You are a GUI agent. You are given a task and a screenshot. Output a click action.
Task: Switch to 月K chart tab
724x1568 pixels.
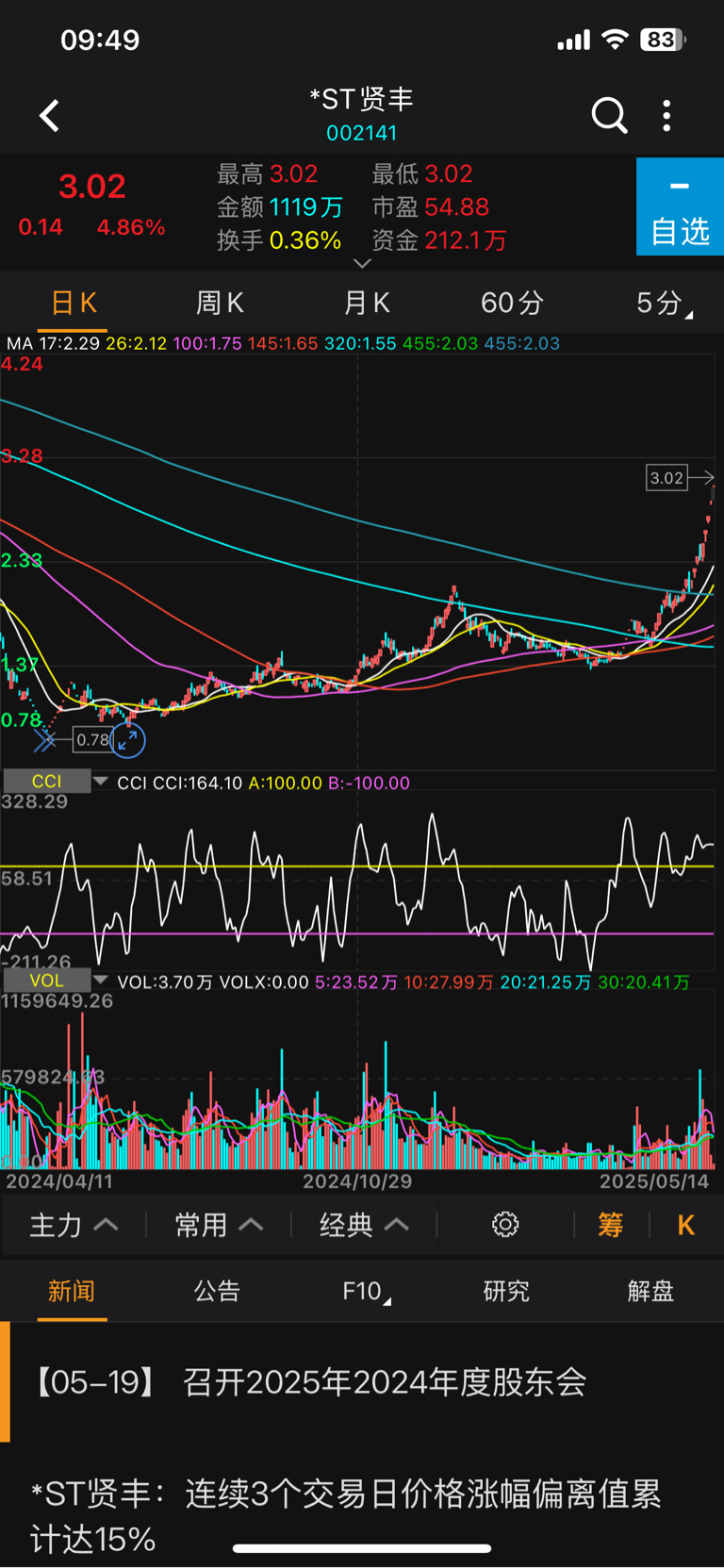[x=366, y=303]
